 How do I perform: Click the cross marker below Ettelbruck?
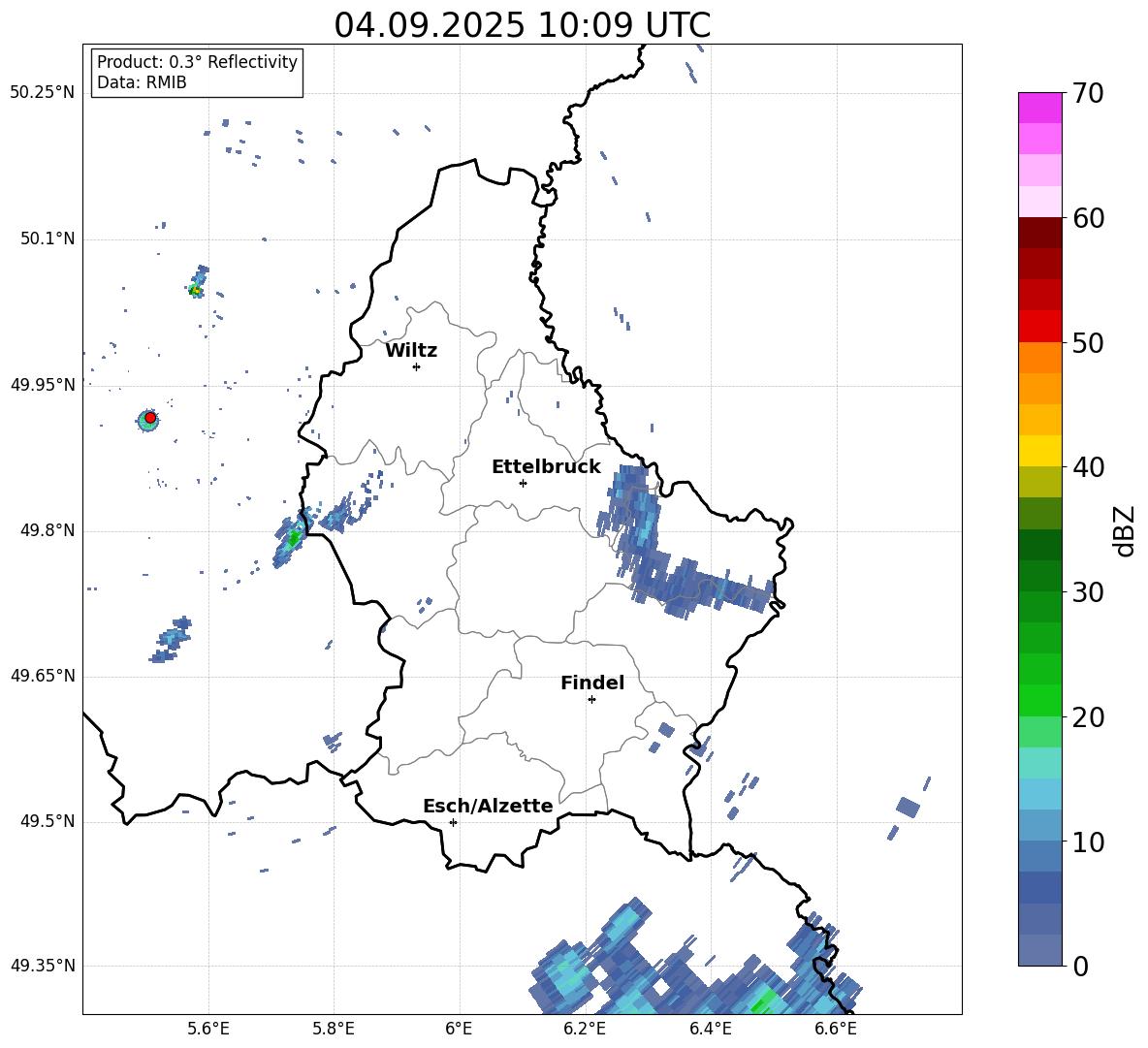point(523,483)
